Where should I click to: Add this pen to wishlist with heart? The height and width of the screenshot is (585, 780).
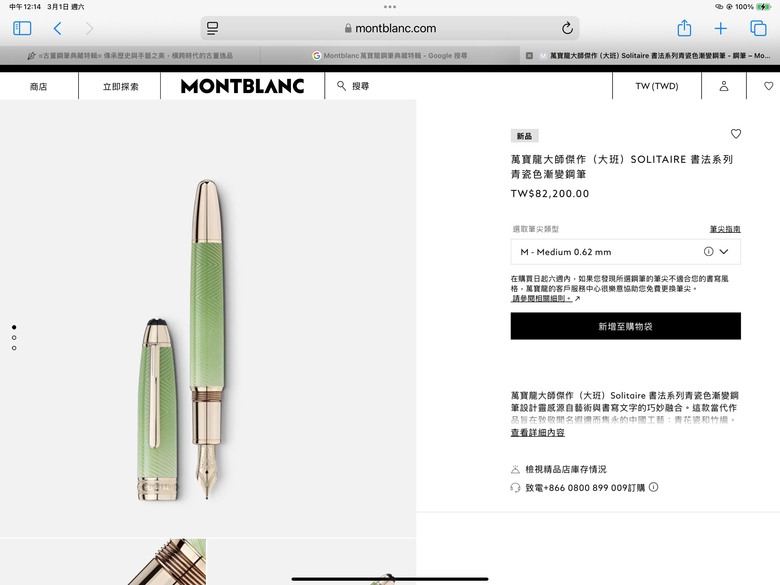(736, 134)
